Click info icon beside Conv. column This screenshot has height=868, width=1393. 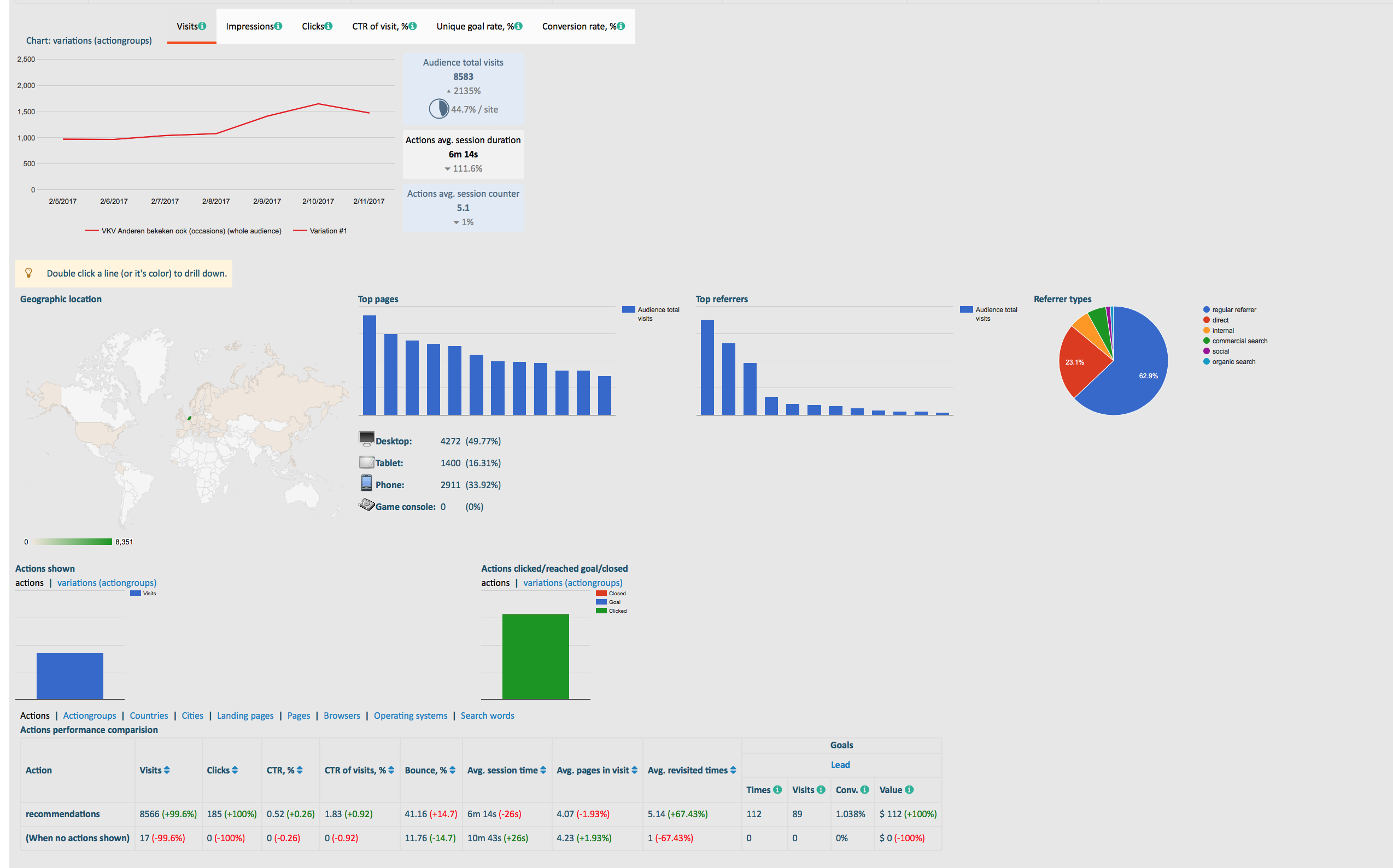(x=865, y=789)
